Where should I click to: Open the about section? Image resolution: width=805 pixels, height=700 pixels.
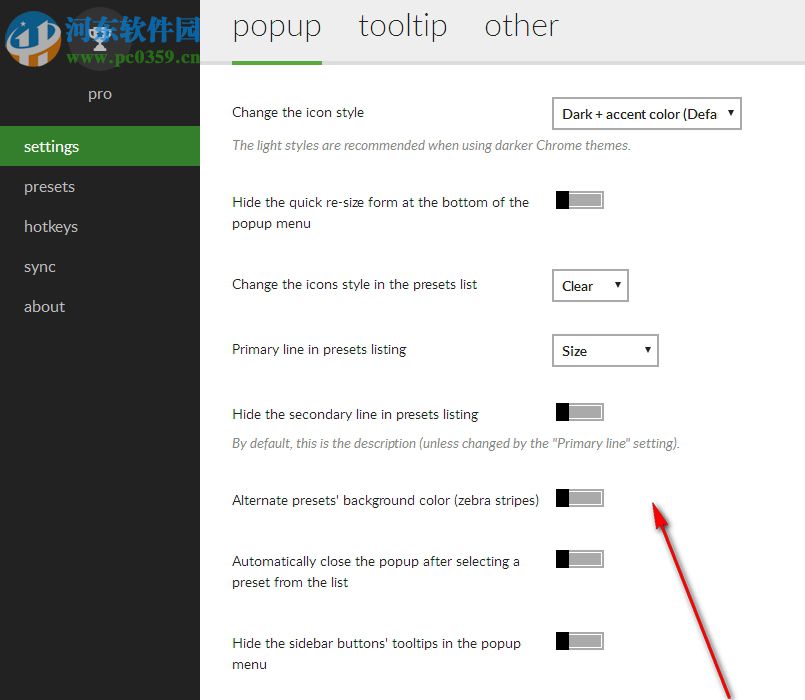tap(100, 307)
